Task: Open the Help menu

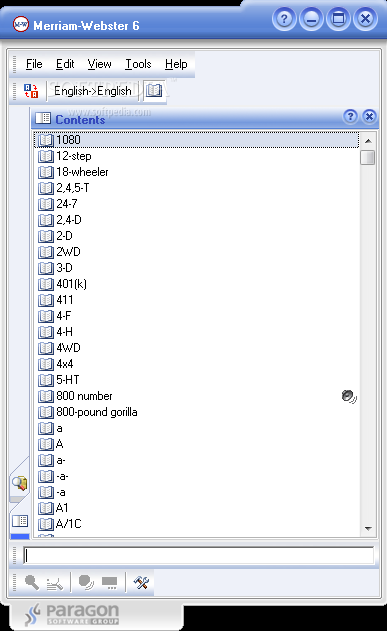Action: [176, 64]
